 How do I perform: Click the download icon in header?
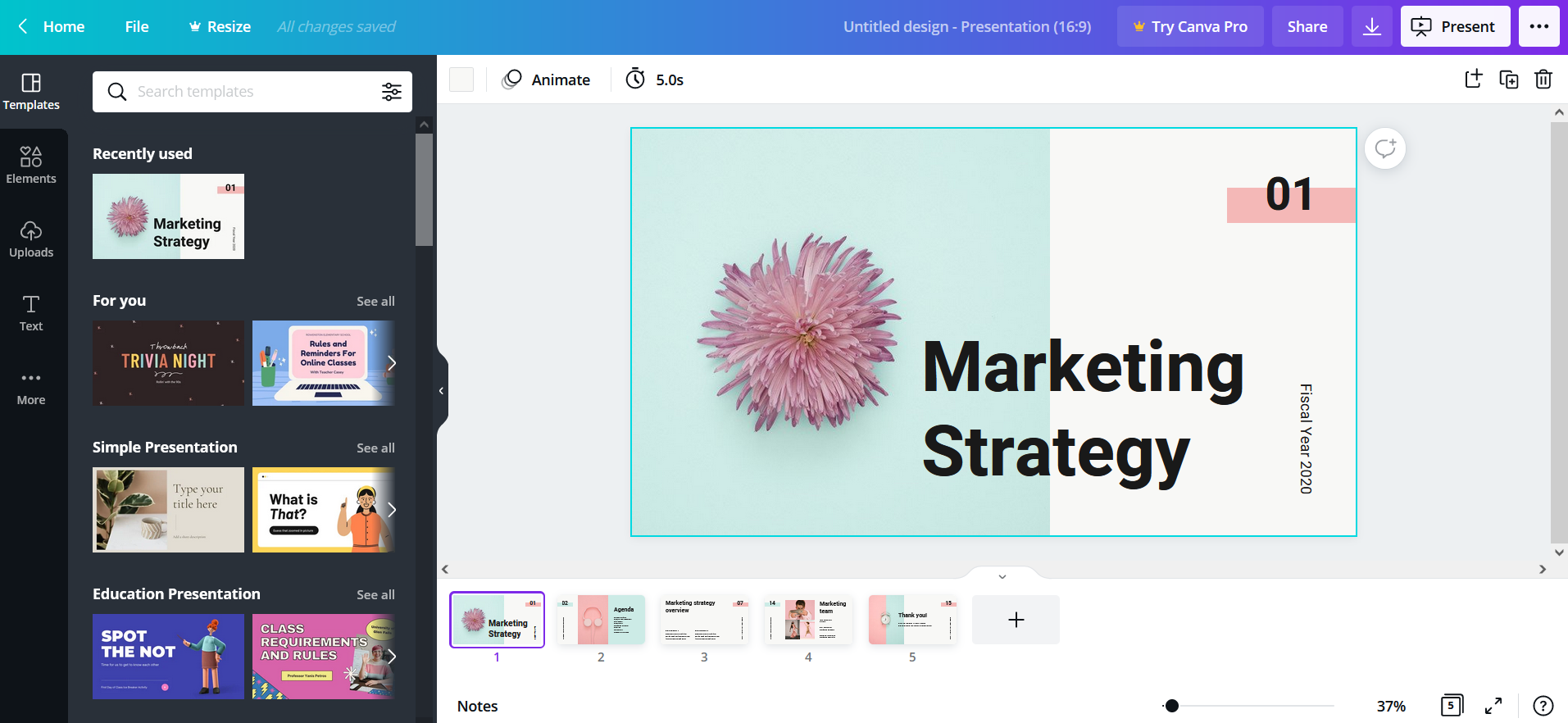[x=1371, y=27]
